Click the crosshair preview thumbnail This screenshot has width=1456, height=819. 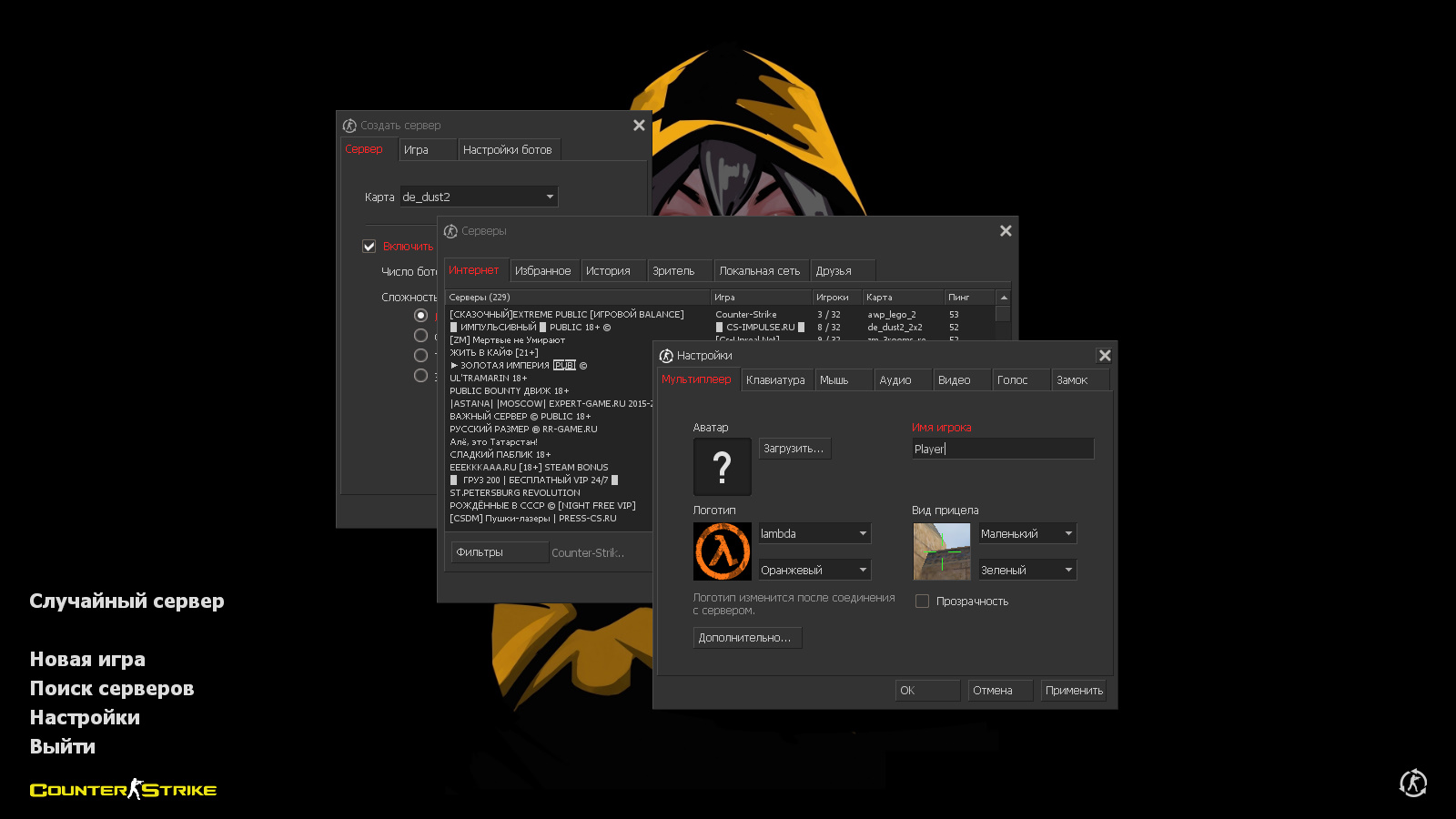(x=942, y=551)
